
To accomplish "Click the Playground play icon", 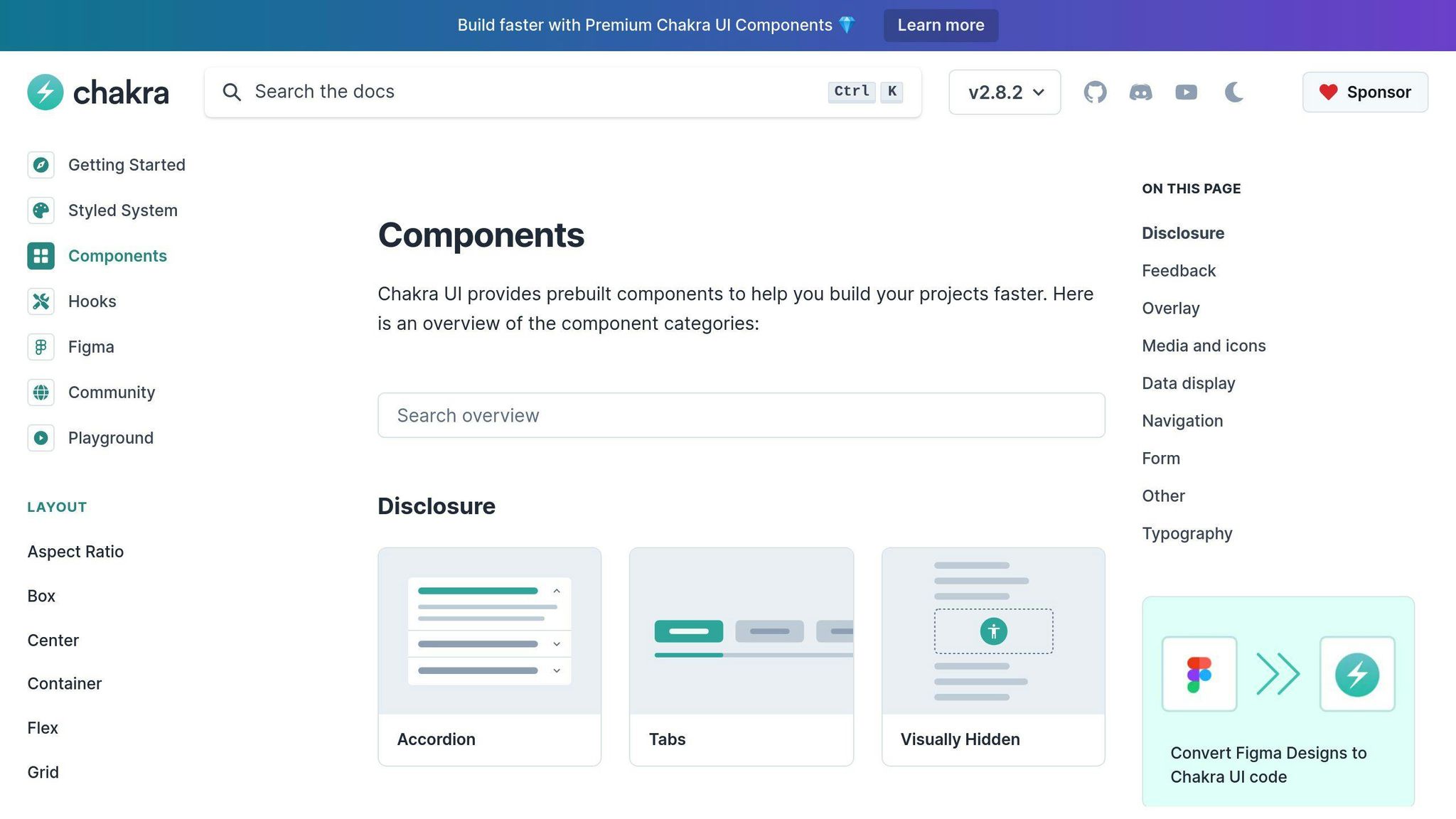I will click(41, 438).
